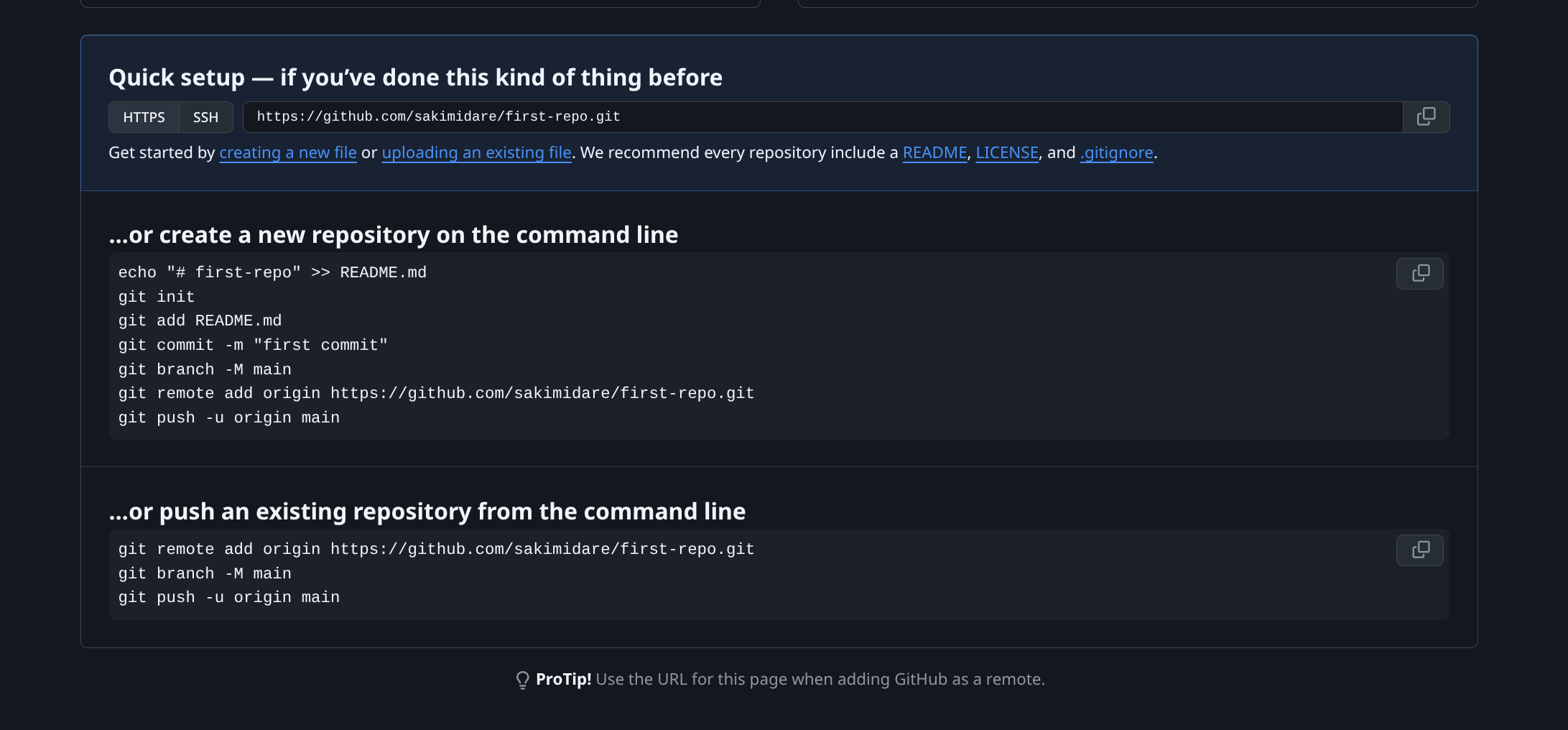Copy the push existing repository commands
The image size is (1568, 730).
click(x=1419, y=550)
